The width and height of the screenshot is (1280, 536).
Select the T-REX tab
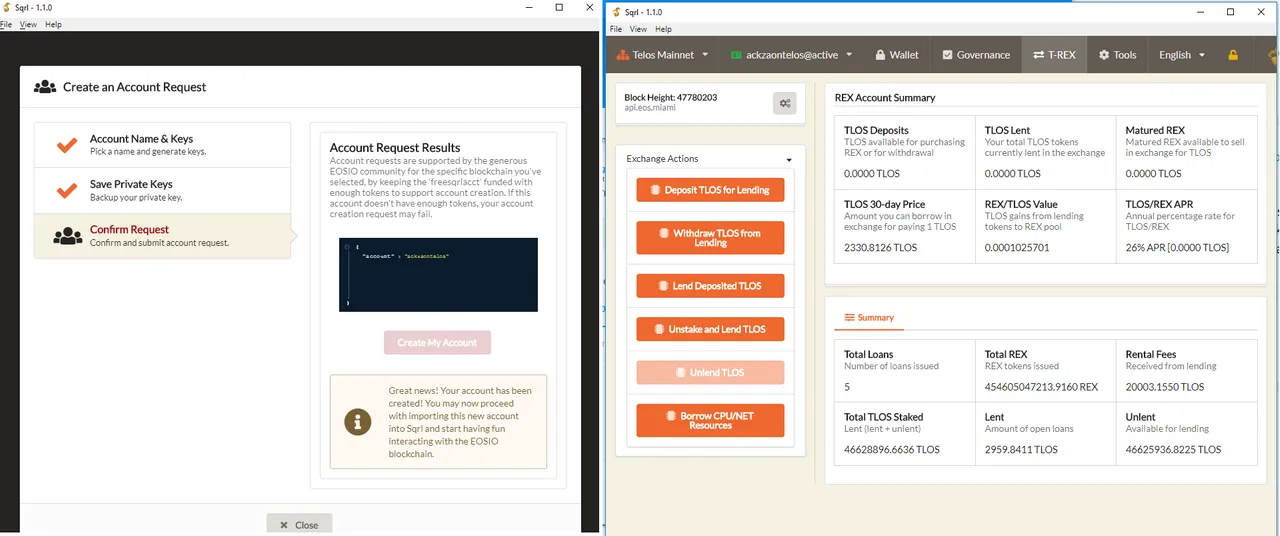point(1054,55)
